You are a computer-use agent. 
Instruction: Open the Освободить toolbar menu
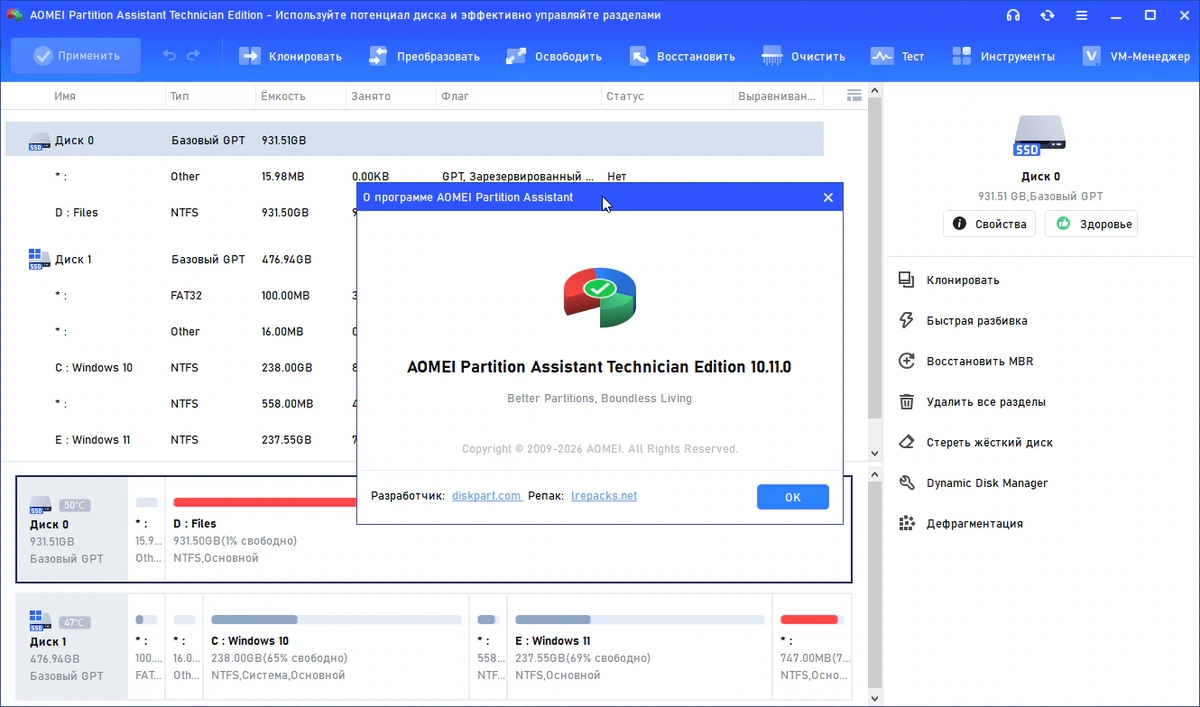[x=553, y=56]
